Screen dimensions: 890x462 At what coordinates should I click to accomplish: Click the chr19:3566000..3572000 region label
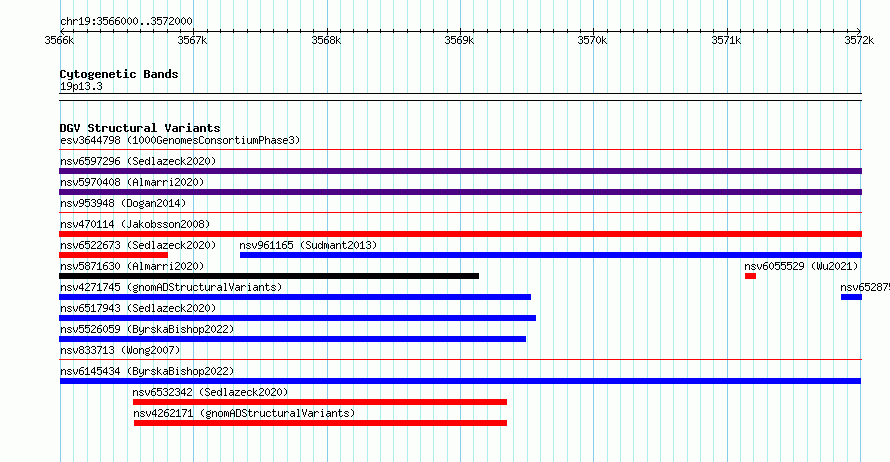[126, 21]
